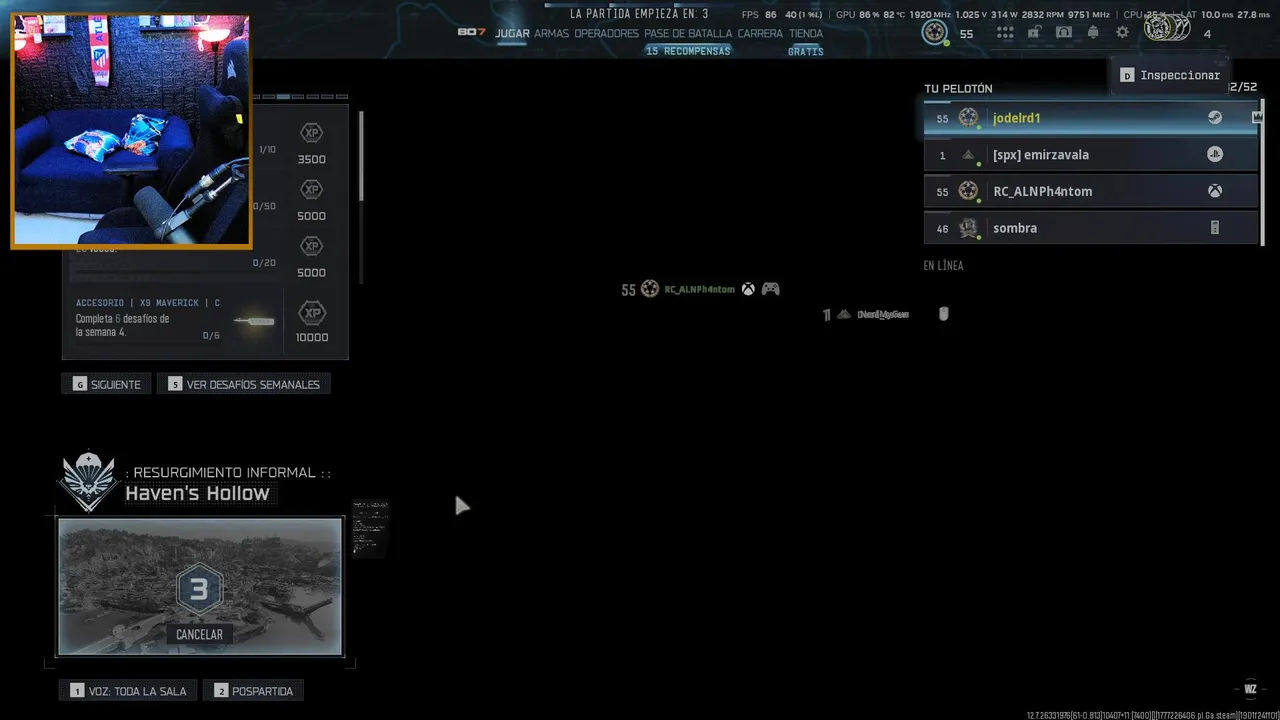Click the mouse input icon in lobby center
The image size is (1280, 720).
pos(943,314)
